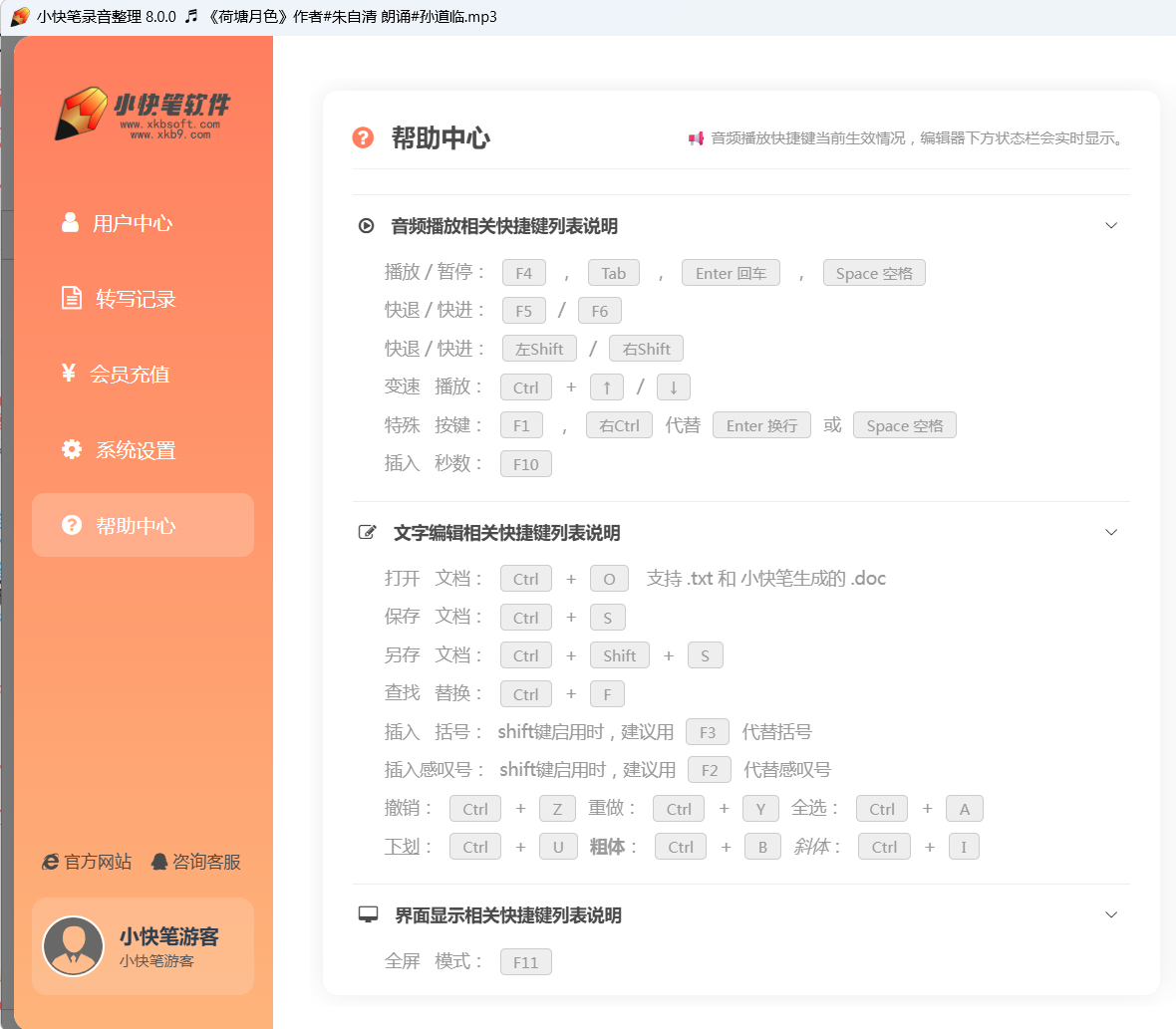Click the orange question mark help icon
The image size is (1176, 1029).
click(x=363, y=137)
